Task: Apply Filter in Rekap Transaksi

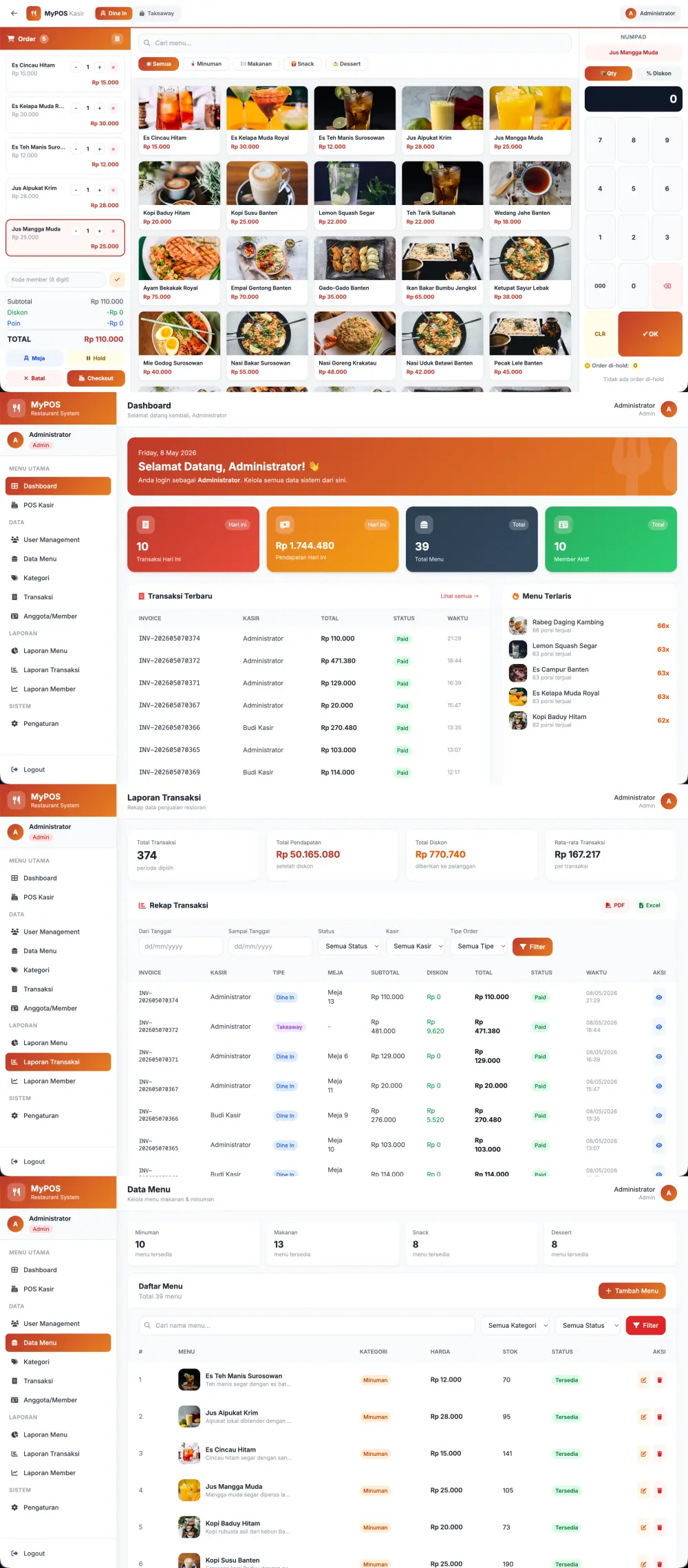Action: (533, 947)
